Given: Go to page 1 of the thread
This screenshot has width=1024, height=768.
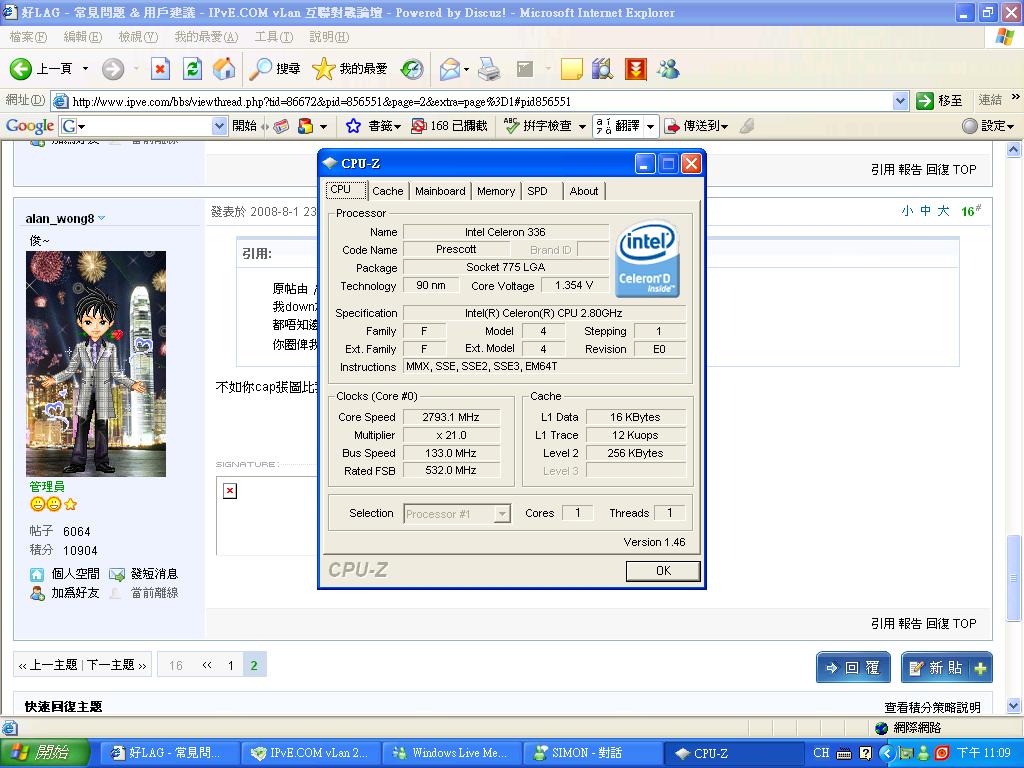Looking at the screenshot, I should point(230,665).
